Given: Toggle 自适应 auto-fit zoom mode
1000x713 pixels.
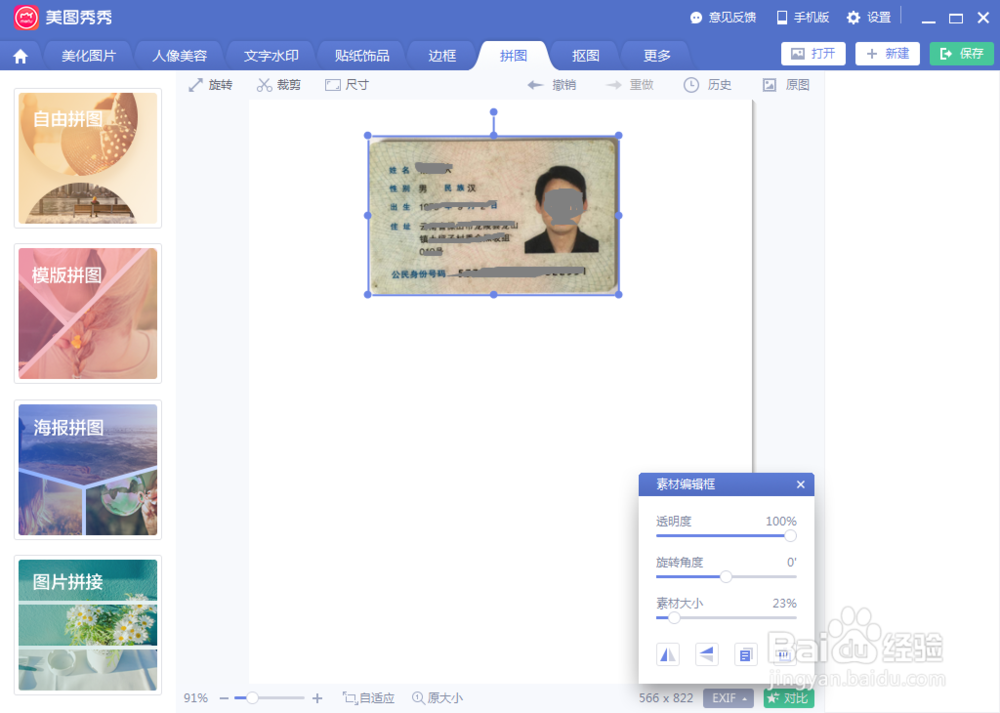Looking at the screenshot, I should click(367, 697).
